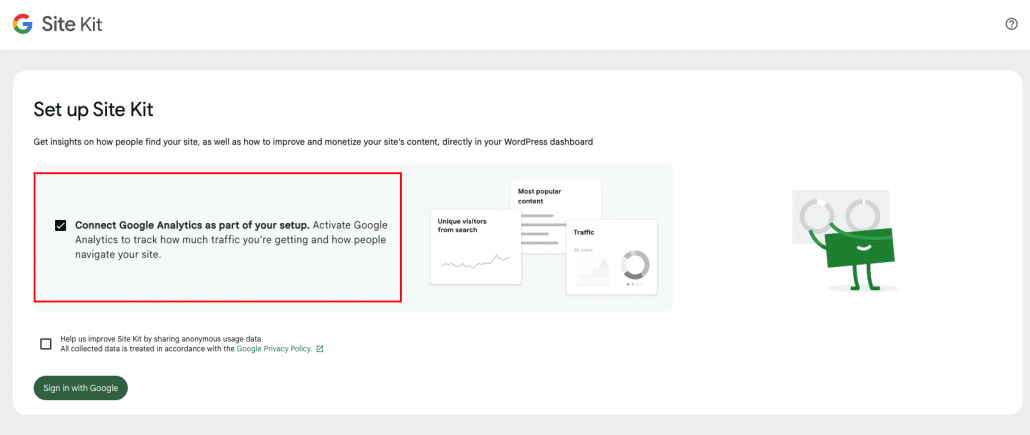Click the 'Get insights on how people find' description
The height and width of the screenshot is (435, 1030).
point(313,141)
